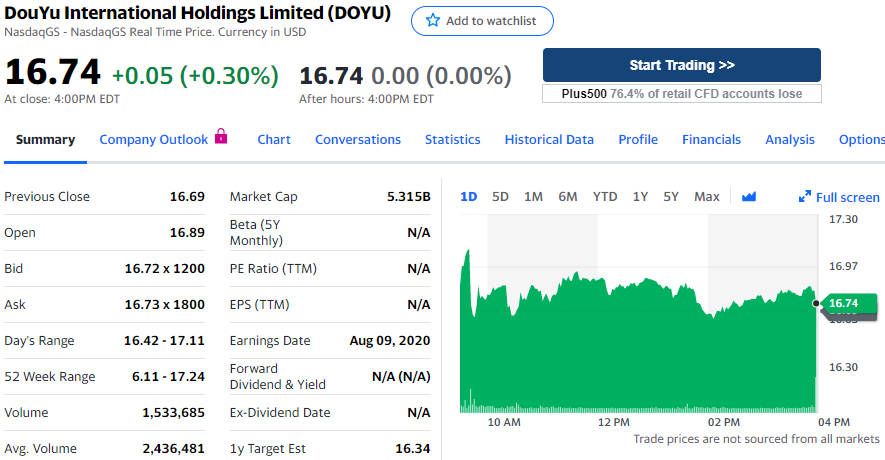
Task: Click the 1y Target Est value 16.34
Action: coord(413,449)
